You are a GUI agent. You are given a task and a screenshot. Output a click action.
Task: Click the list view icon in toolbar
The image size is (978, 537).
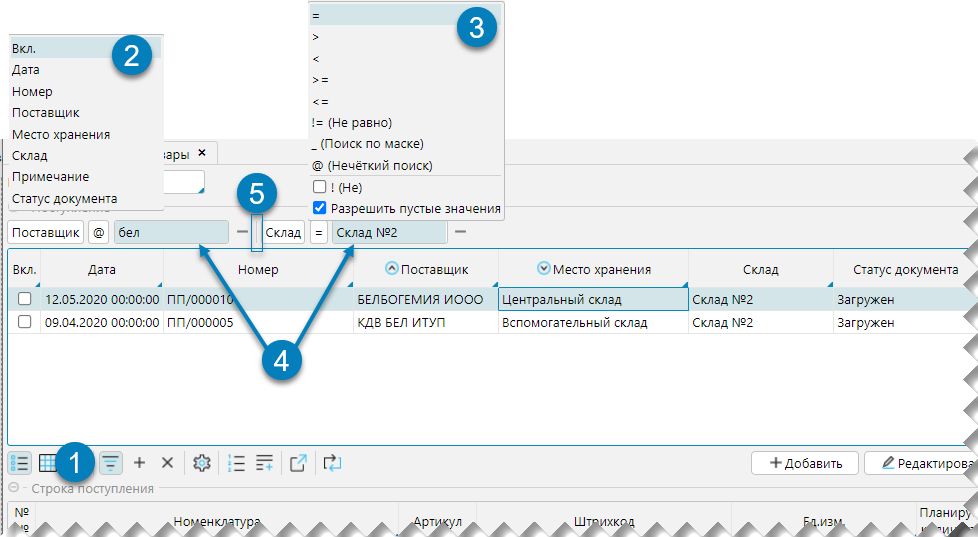pyautogui.click(x=19, y=463)
